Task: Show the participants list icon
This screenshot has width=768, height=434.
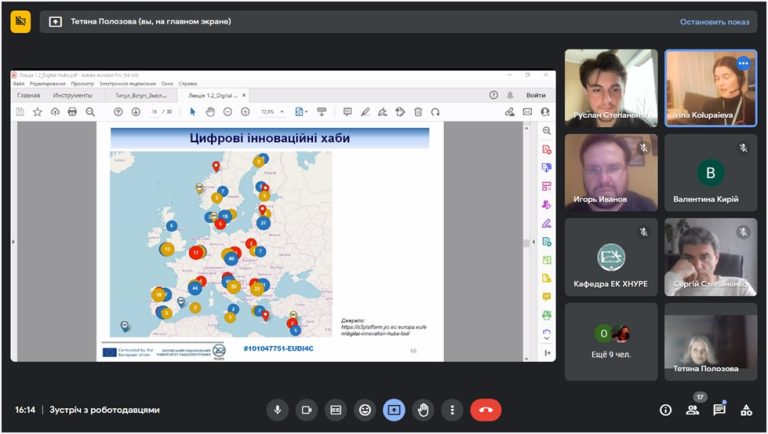Action: point(692,410)
